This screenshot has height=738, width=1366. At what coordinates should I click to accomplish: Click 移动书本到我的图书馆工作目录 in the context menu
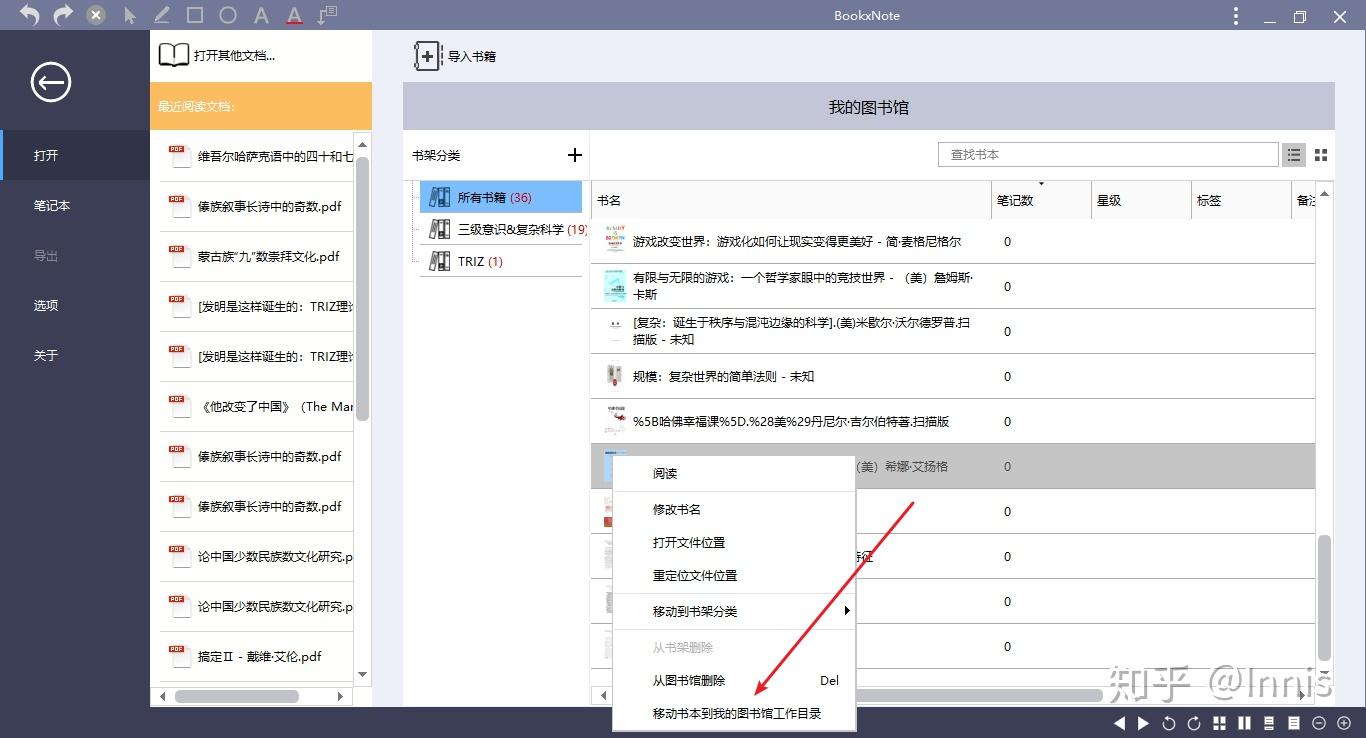734,713
